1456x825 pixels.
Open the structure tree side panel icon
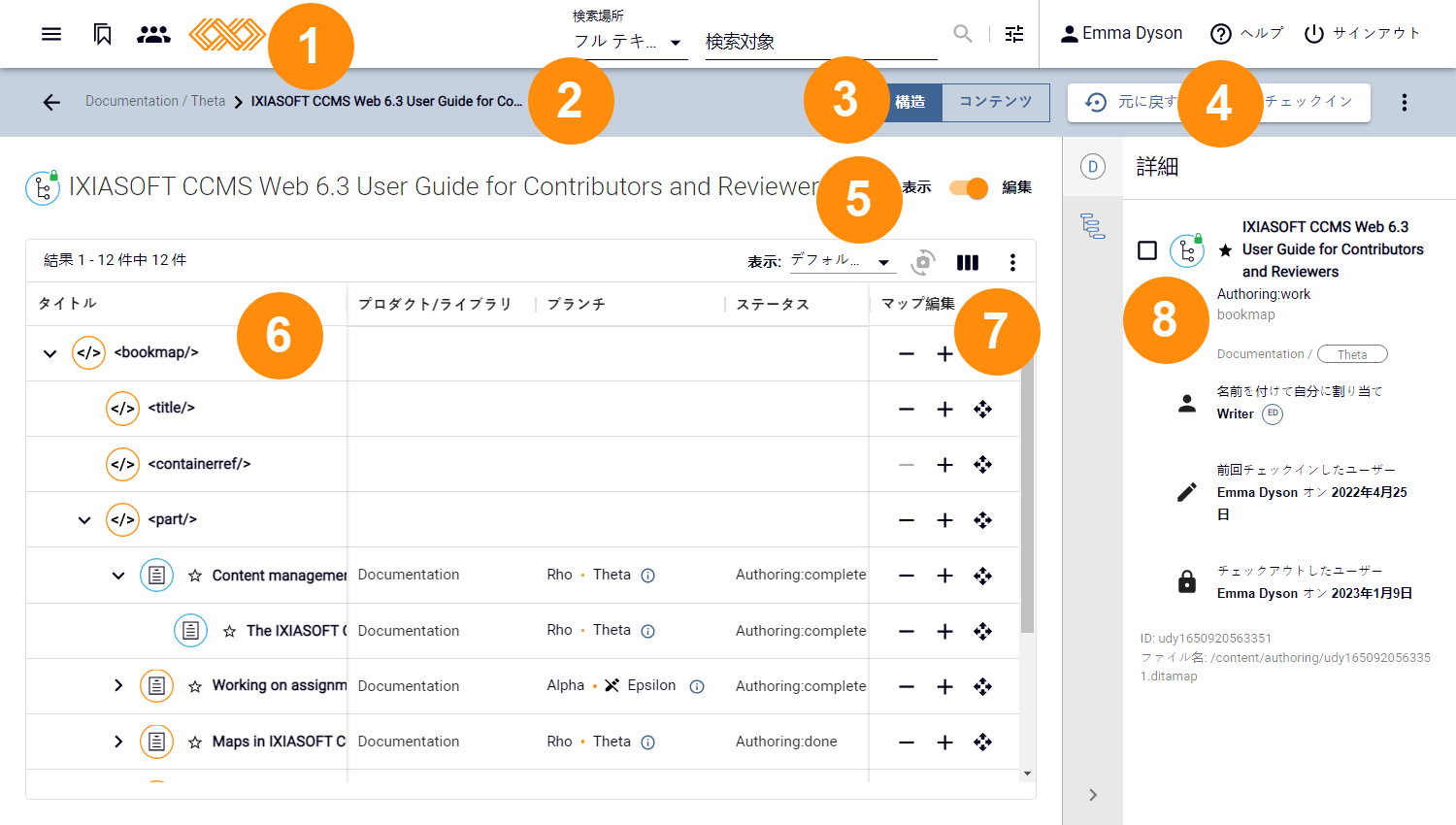click(1093, 226)
